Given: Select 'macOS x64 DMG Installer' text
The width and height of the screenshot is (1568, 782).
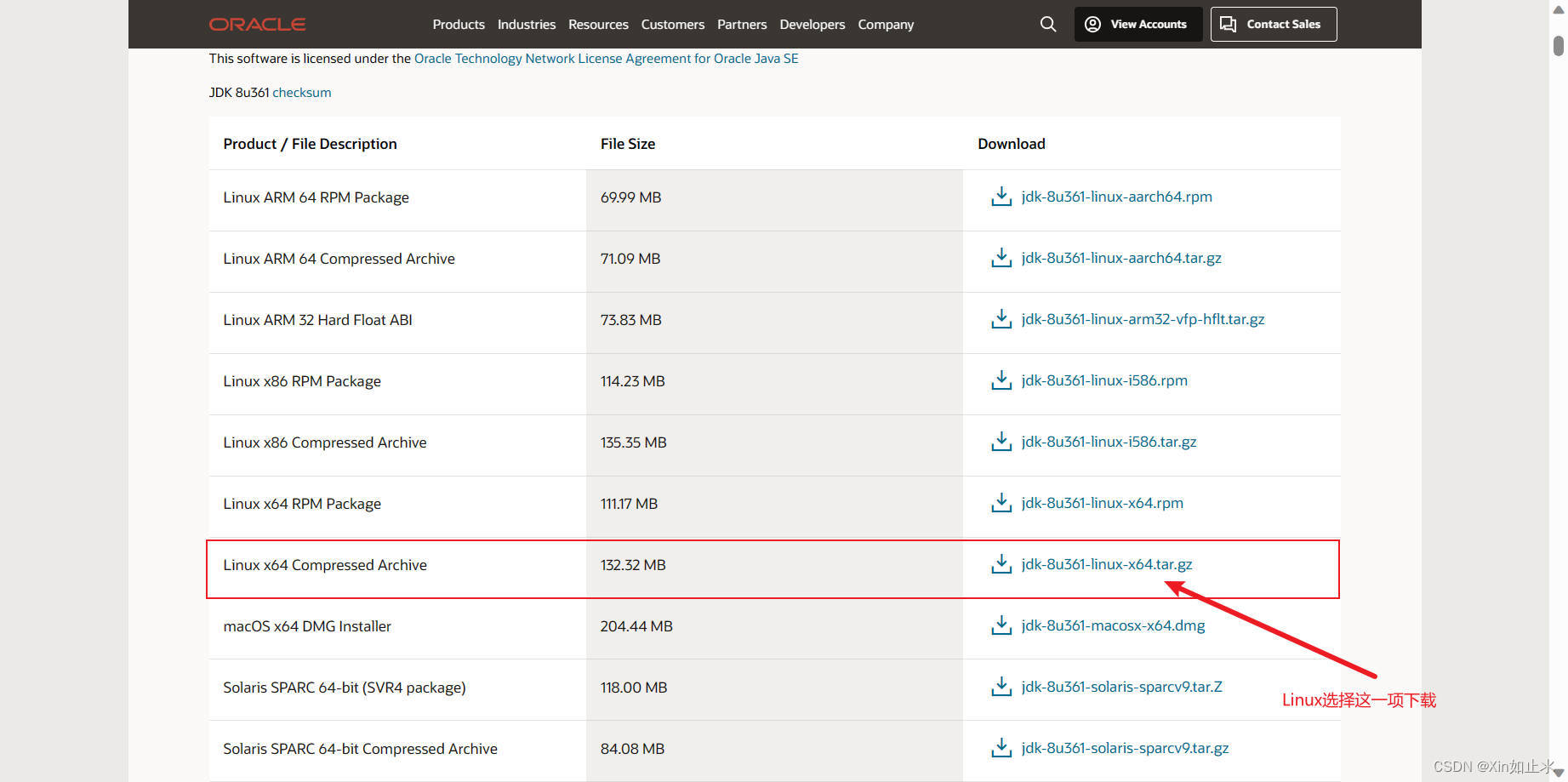Looking at the screenshot, I should (x=307, y=626).
